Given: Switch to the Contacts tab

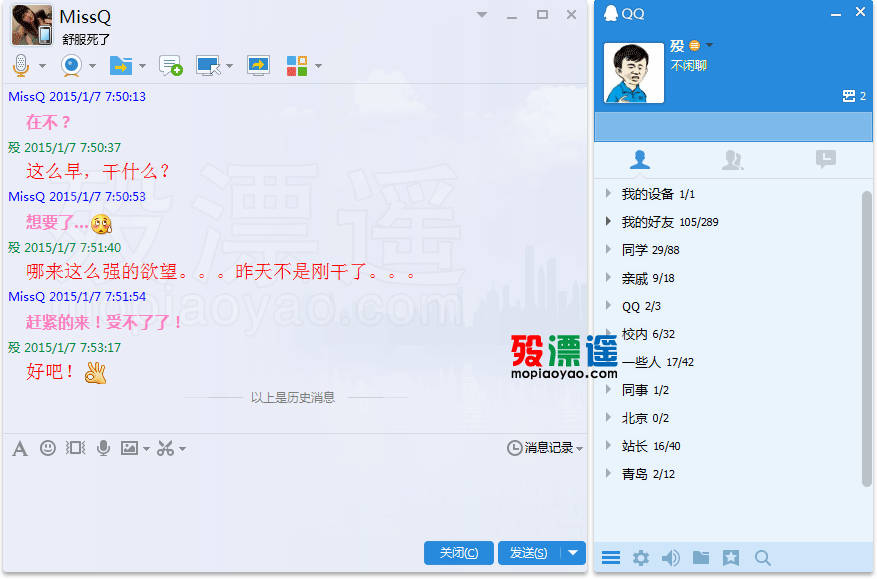Looking at the screenshot, I should pos(640,160).
